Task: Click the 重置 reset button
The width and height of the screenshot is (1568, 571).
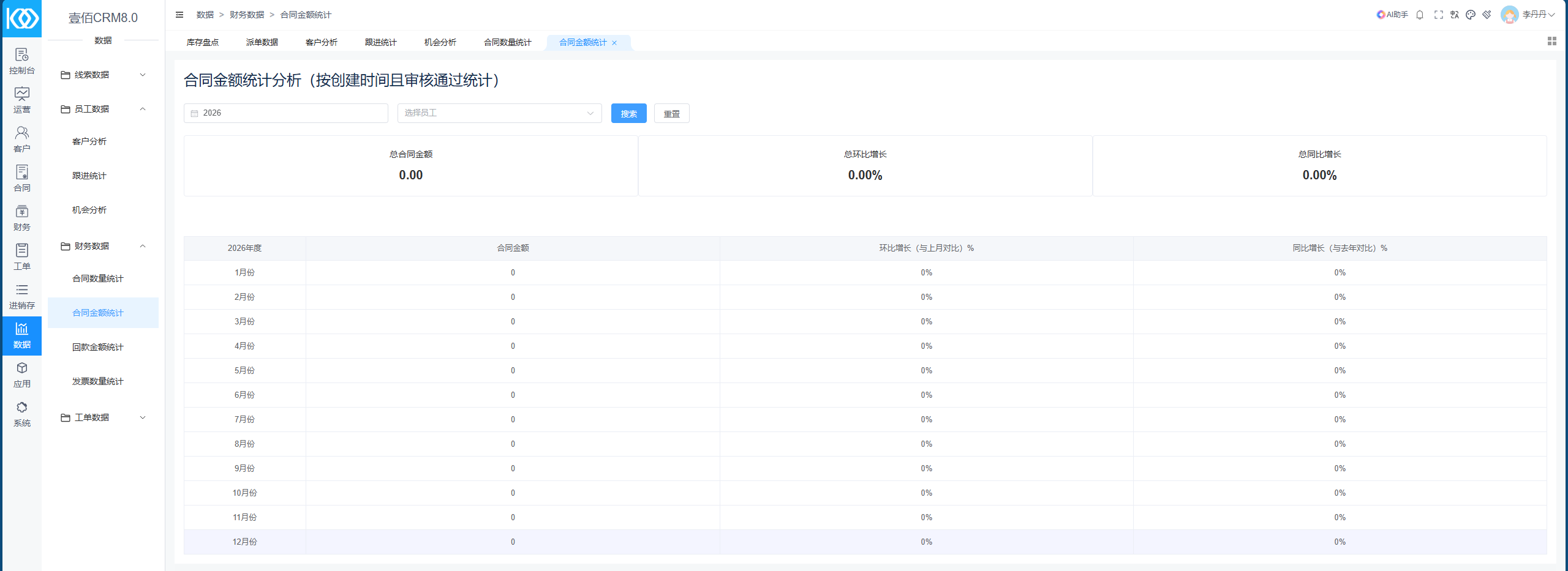Action: [x=672, y=113]
